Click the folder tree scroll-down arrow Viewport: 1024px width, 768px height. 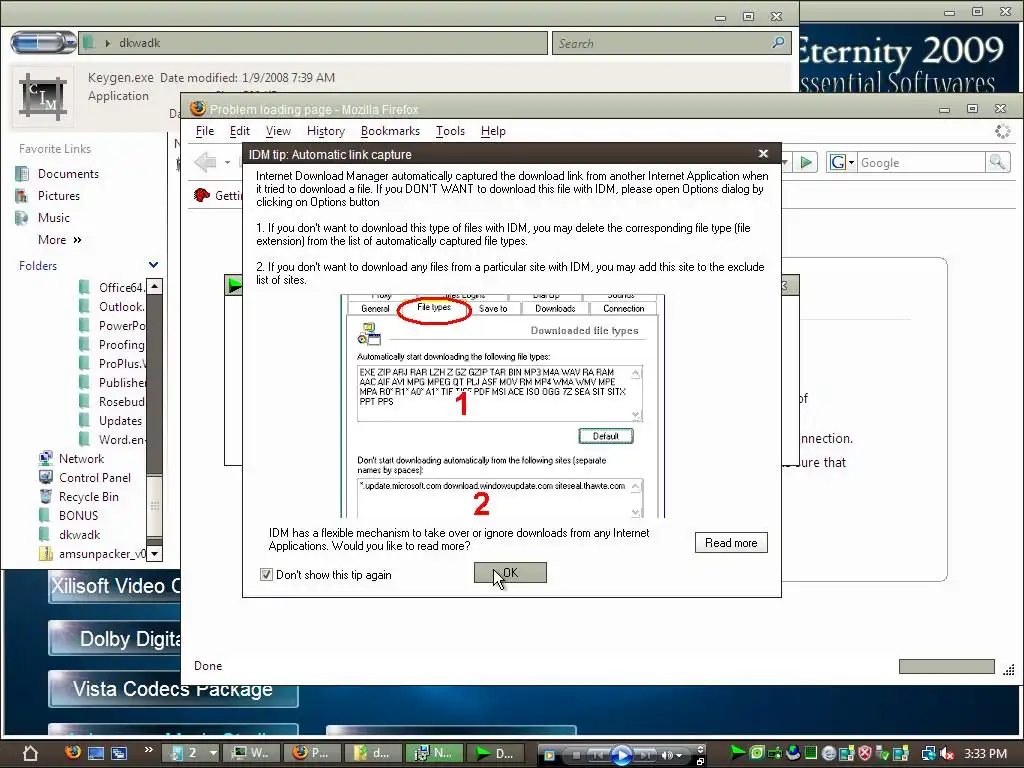[x=154, y=554]
